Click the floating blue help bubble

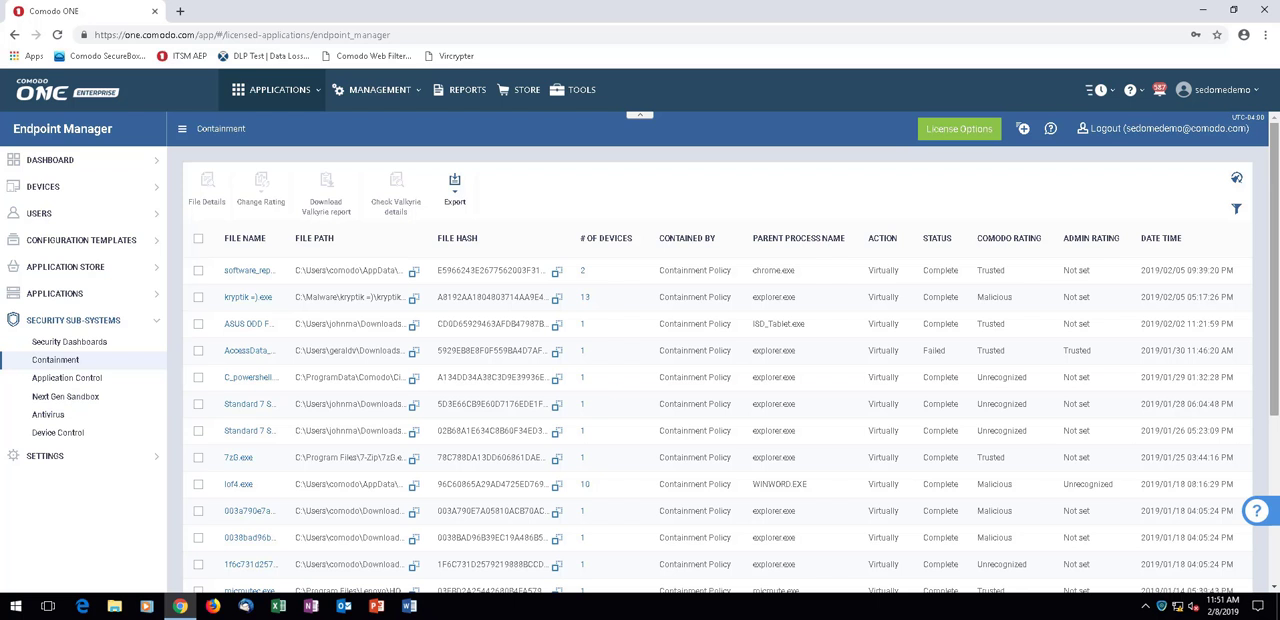pos(1257,511)
